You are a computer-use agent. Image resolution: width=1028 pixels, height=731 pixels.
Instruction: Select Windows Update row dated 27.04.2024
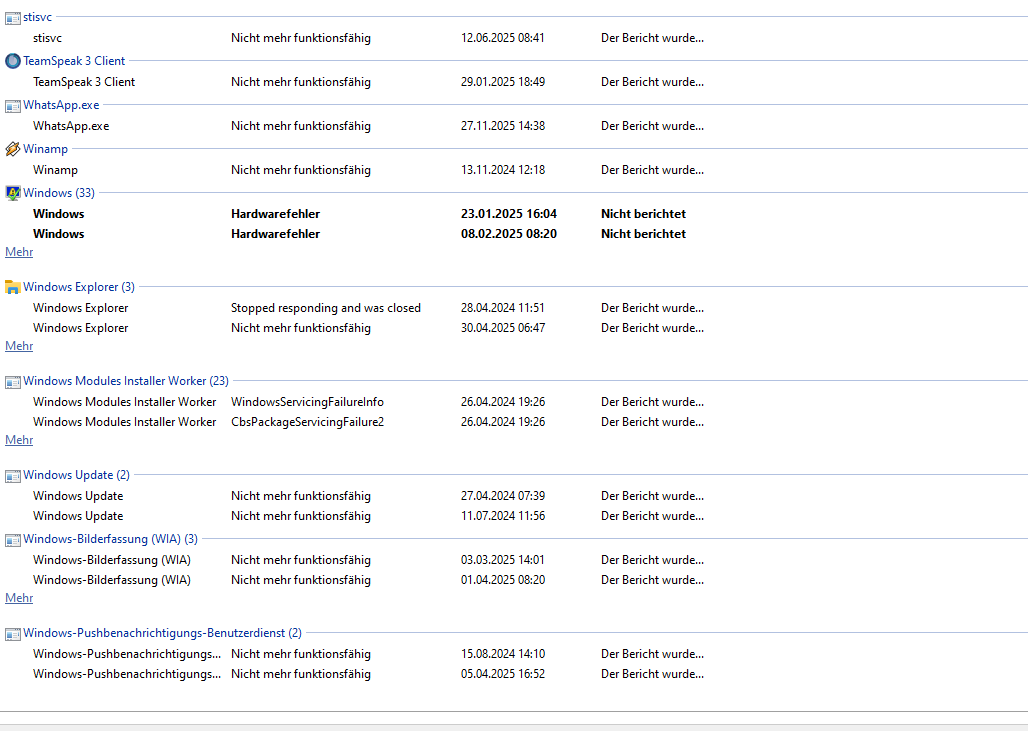coord(368,496)
